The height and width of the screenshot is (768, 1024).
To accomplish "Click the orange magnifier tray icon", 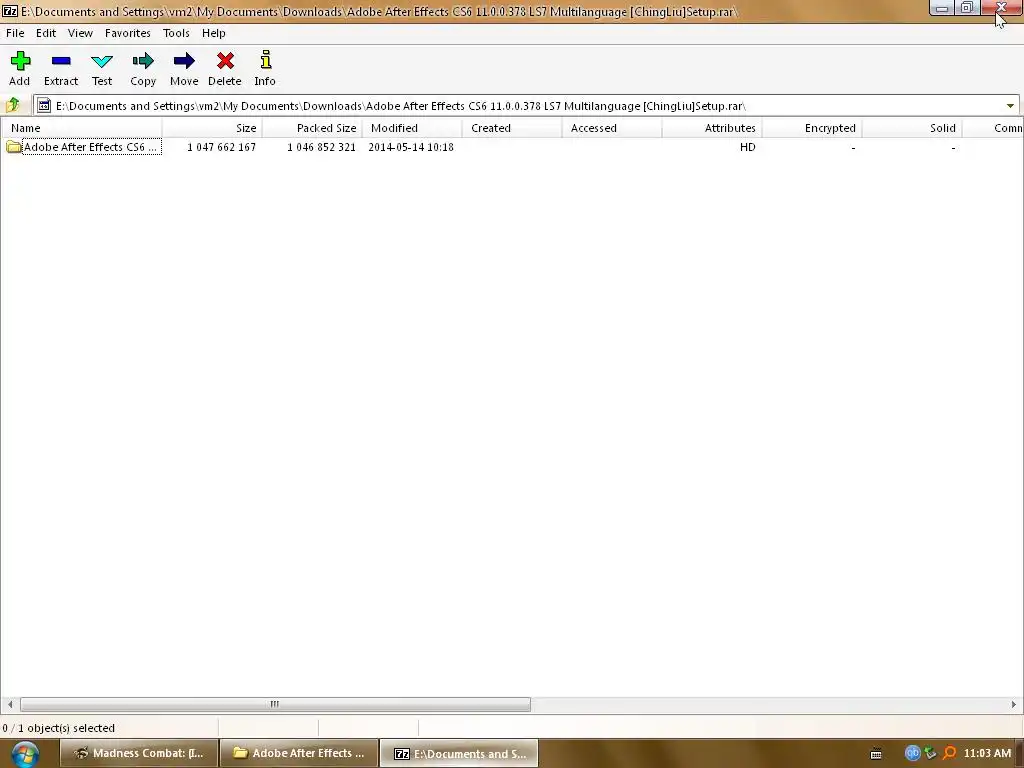I will point(949,753).
